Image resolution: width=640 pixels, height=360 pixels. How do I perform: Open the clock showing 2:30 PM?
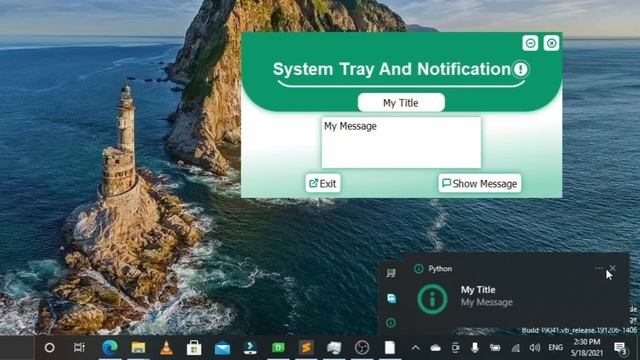587,347
